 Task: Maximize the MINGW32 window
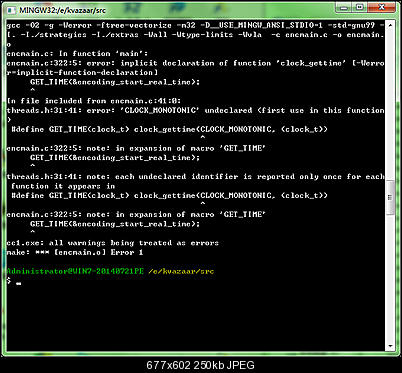361,7
